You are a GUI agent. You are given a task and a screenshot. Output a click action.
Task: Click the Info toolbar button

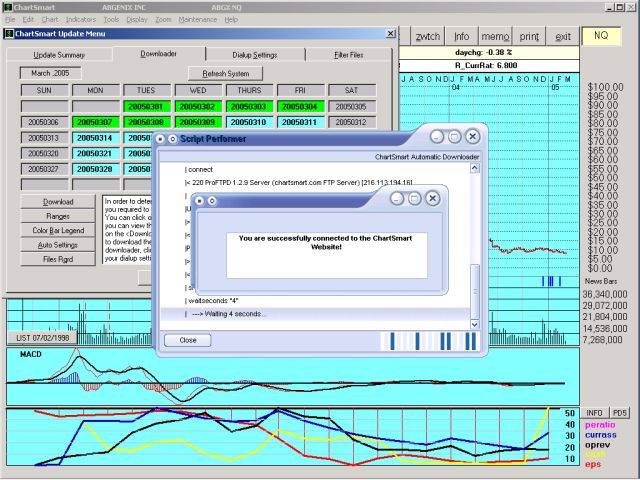462,36
